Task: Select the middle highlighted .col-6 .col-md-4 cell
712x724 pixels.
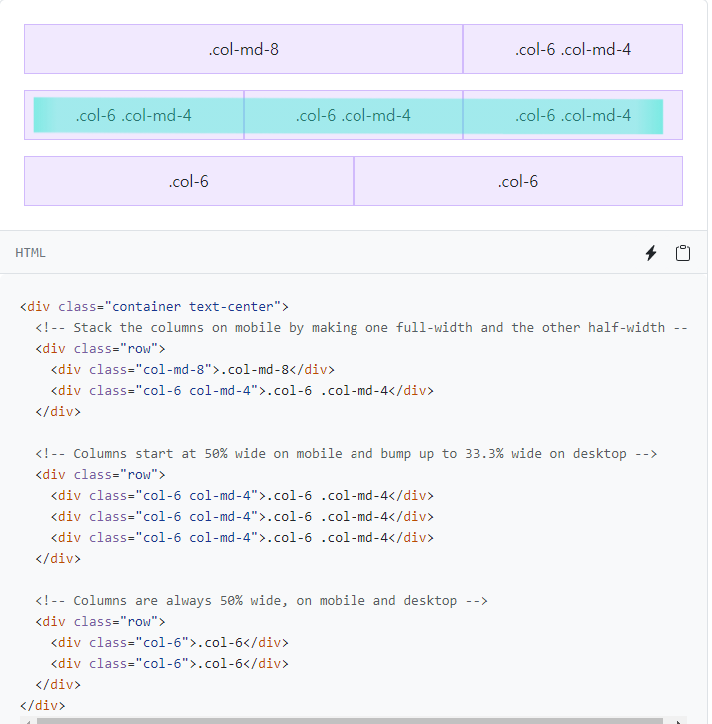Action: 353,115
